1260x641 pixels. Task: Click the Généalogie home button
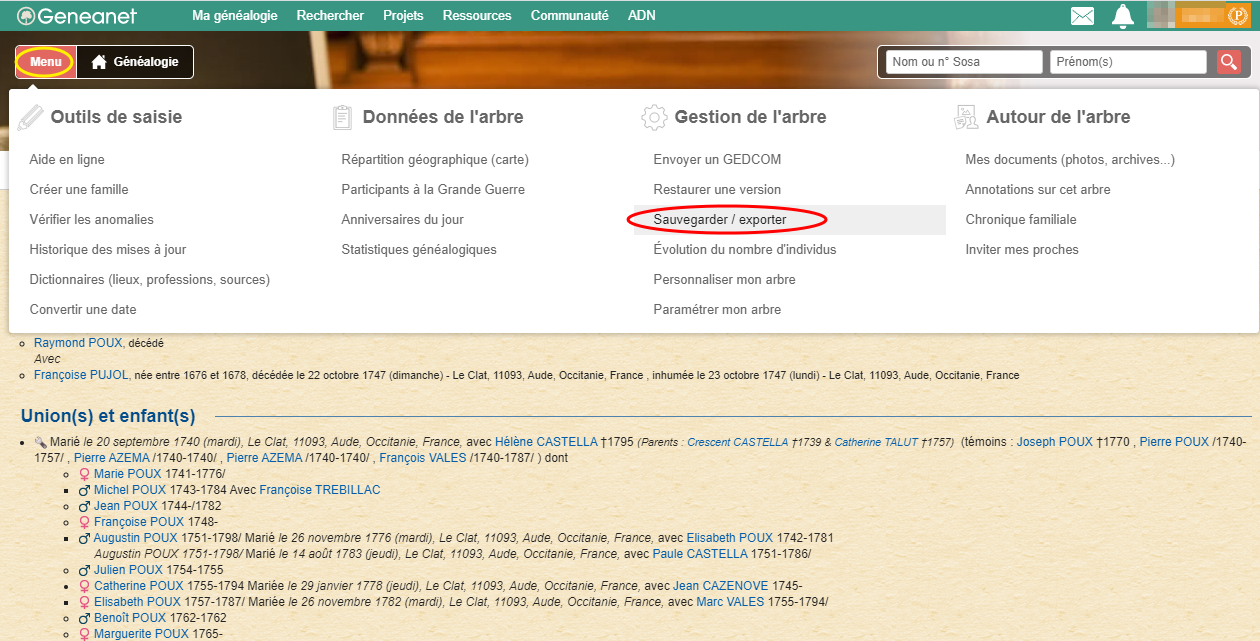coord(135,62)
